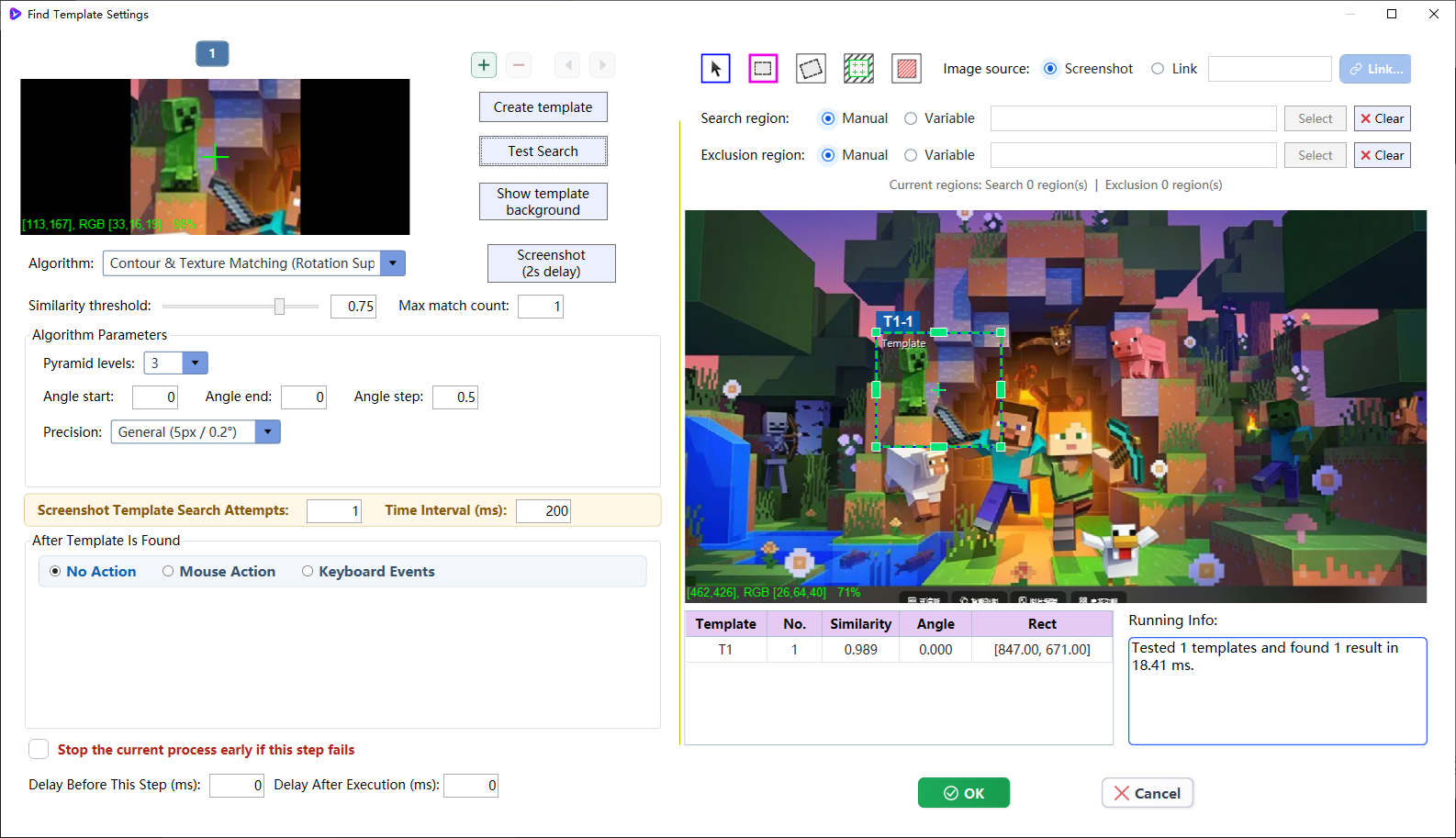Image resolution: width=1456 pixels, height=838 pixels.
Task: Click the Angle column header
Action: tap(935, 624)
